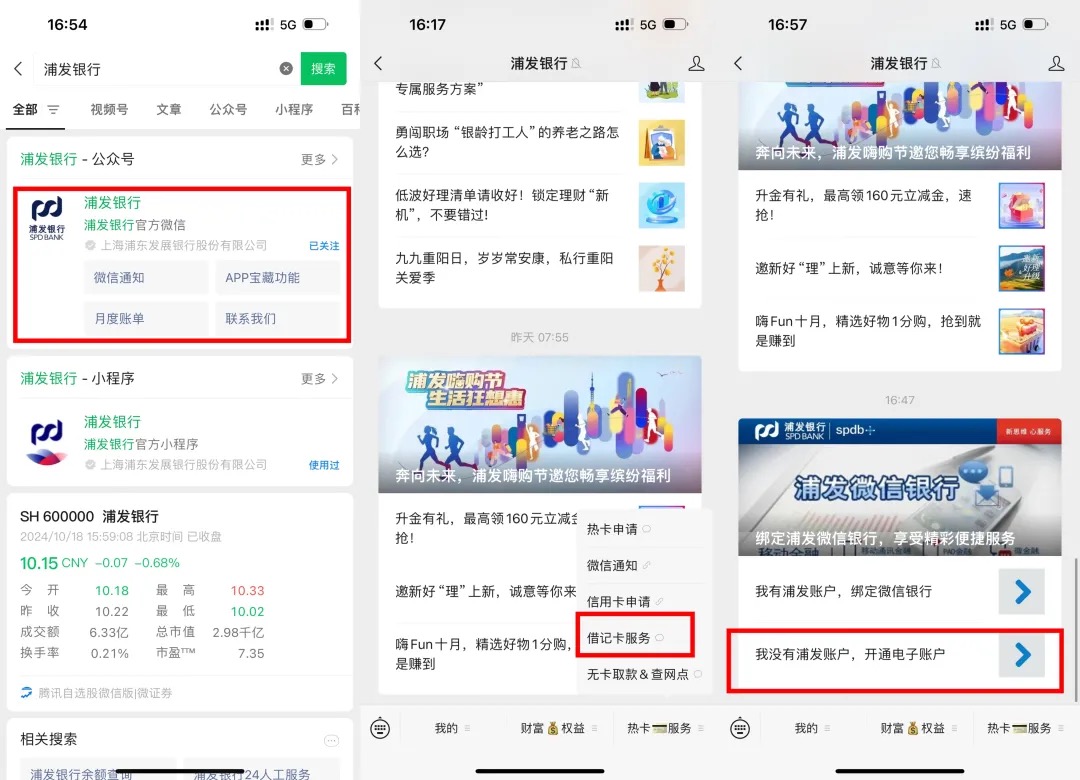
Task: Clear the 浦发银行 search text
Action: (x=286, y=68)
